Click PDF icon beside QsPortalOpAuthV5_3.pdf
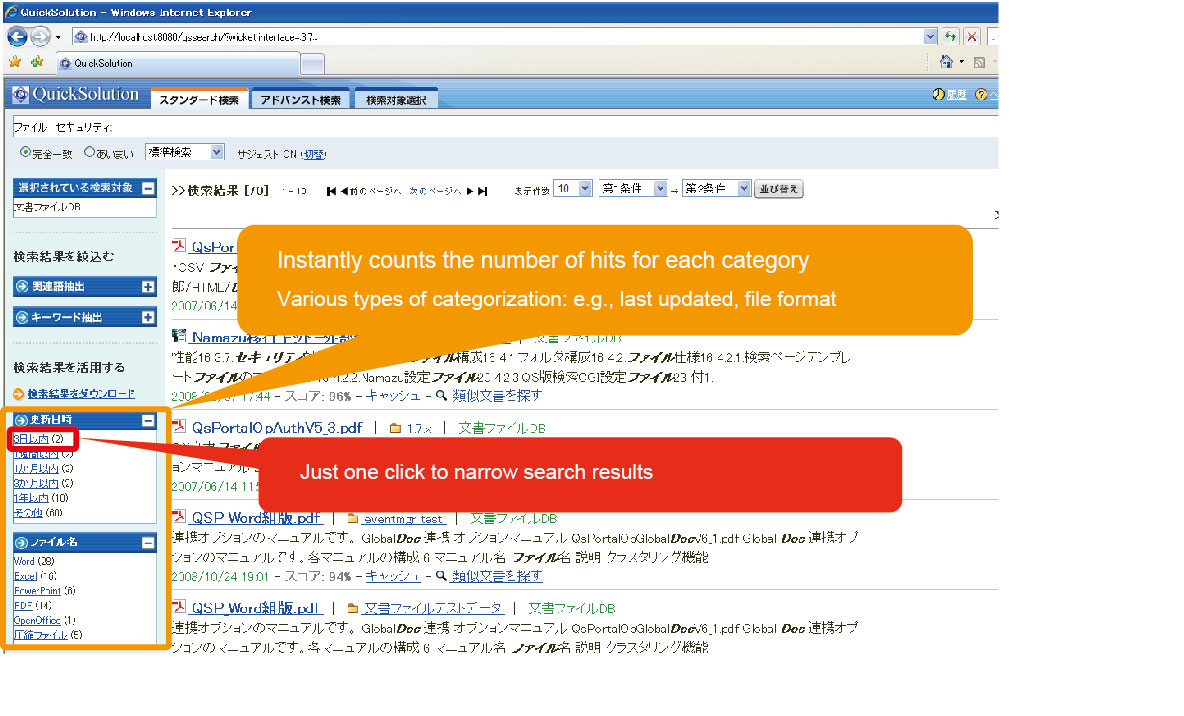Image resolution: width=1184 pixels, height=716 pixels. (179, 427)
